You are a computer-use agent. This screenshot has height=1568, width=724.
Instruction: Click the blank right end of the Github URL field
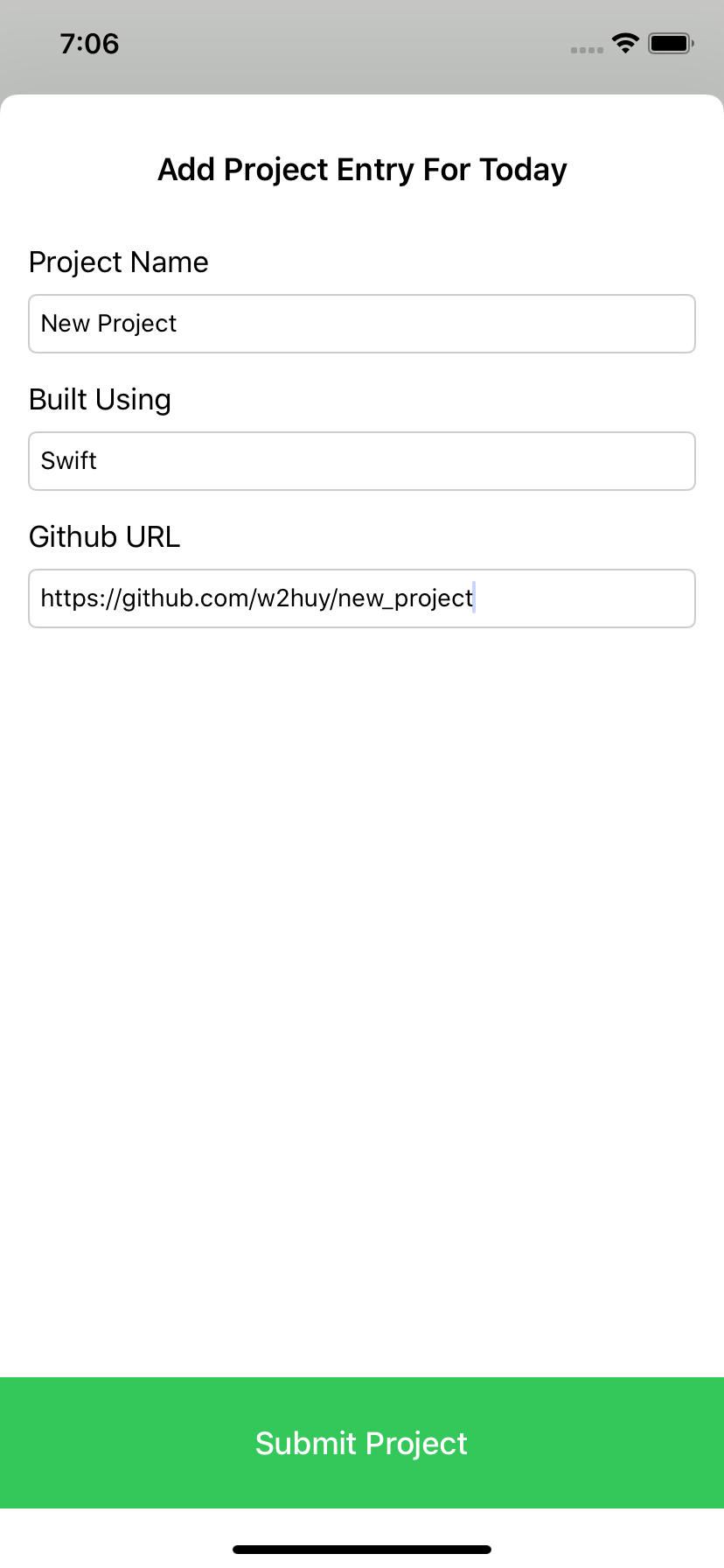click(x=584, y=598)
